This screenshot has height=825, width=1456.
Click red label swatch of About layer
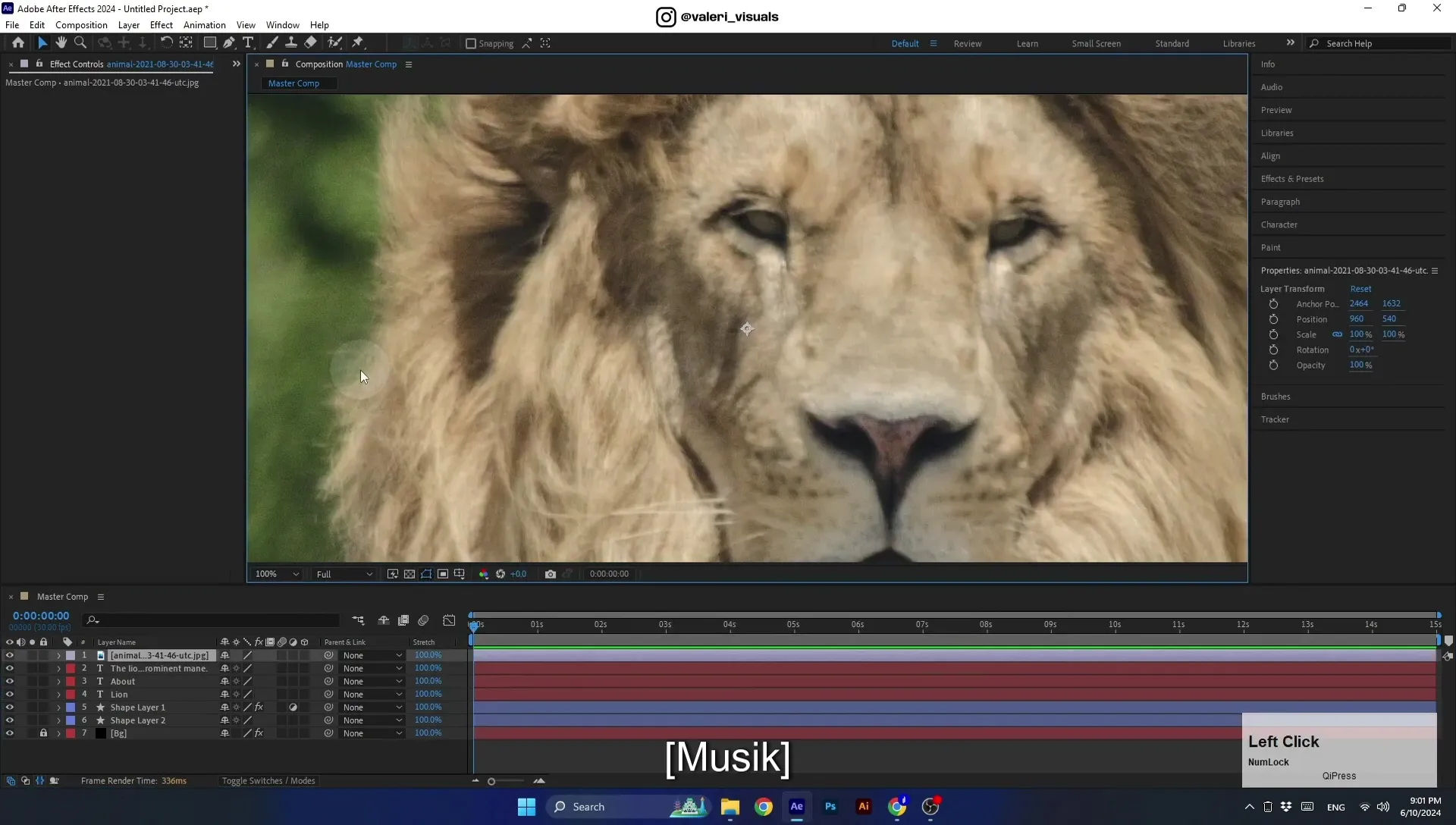click(x=71, y=682)
